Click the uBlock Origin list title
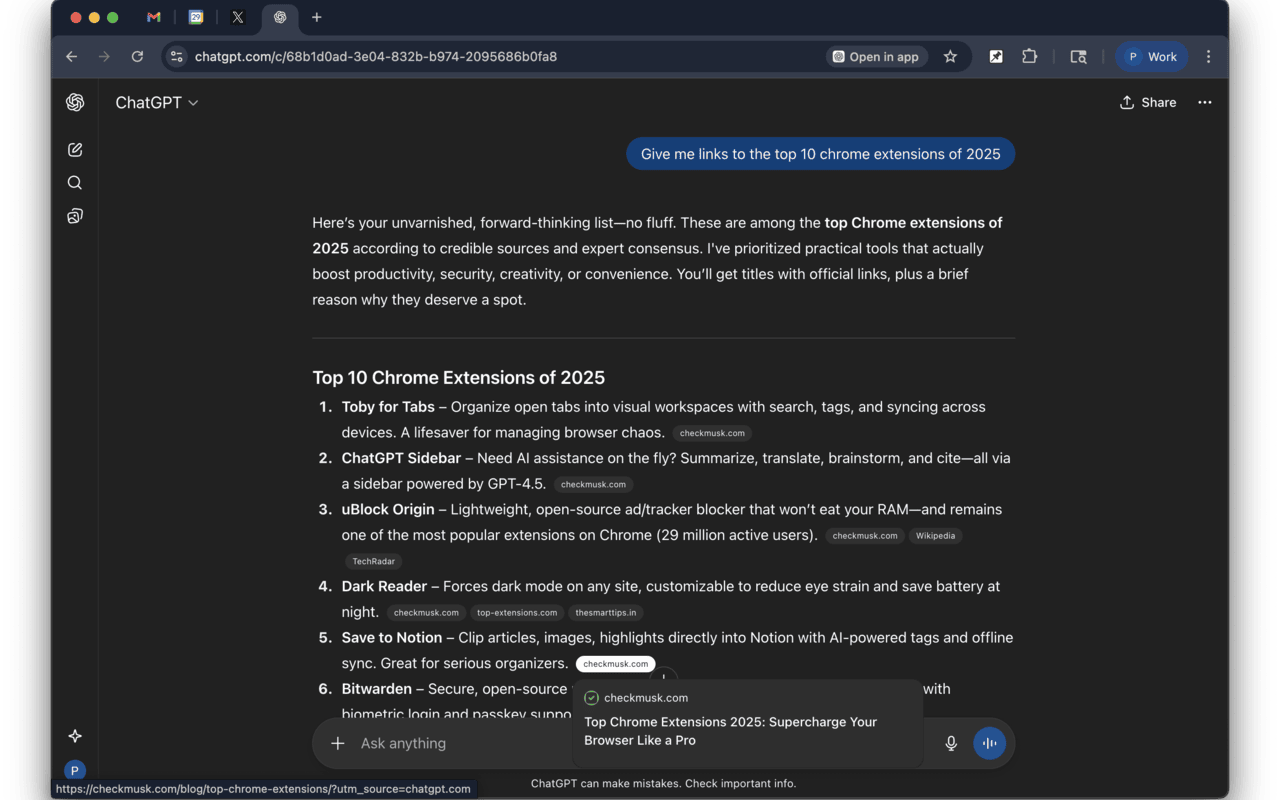The image size is (1280, 800). click(x=388, y=509)
